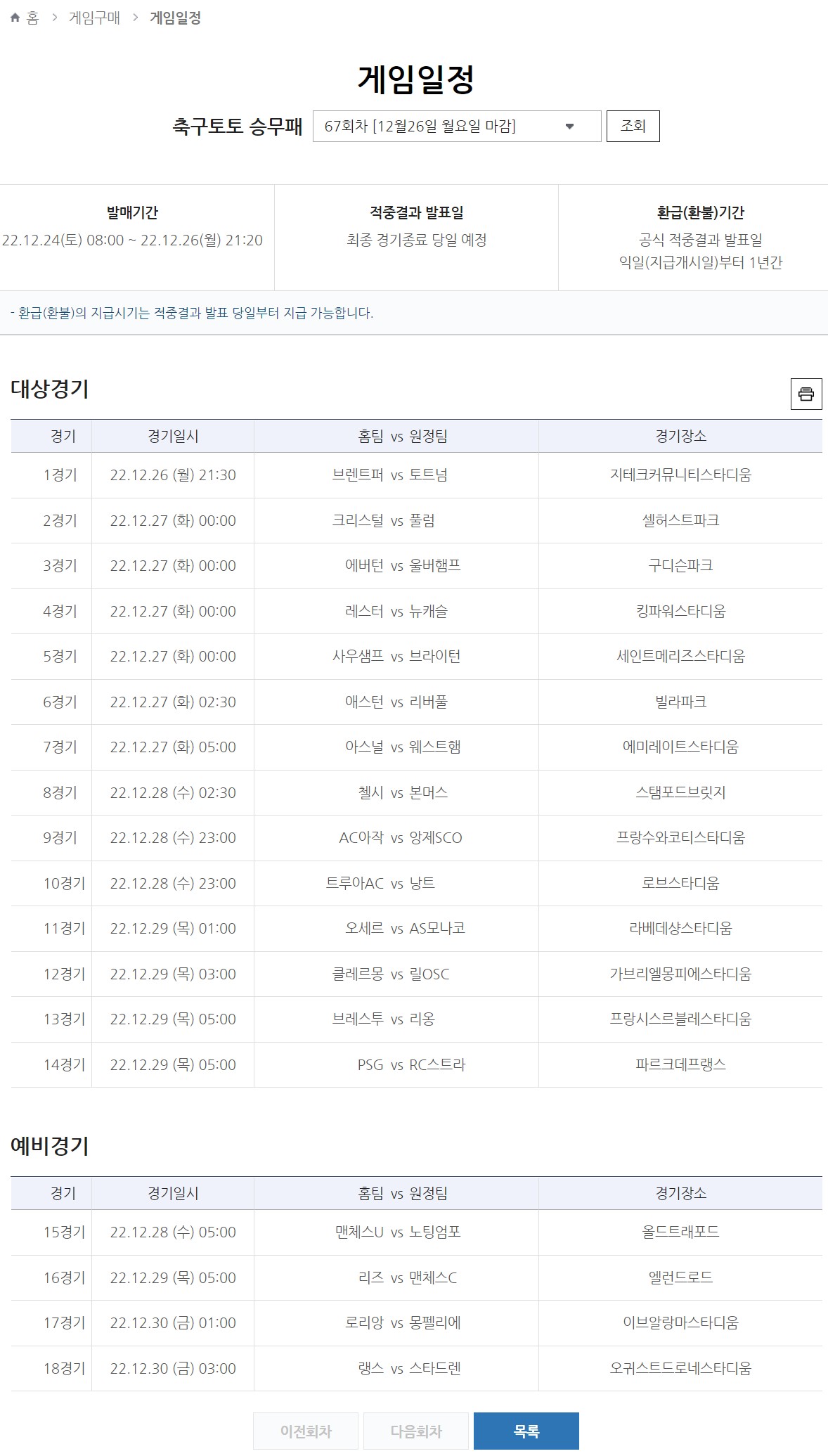Select 게임일정 breadcrumb item
The image size is (828, 1456).
coord(175,18)
